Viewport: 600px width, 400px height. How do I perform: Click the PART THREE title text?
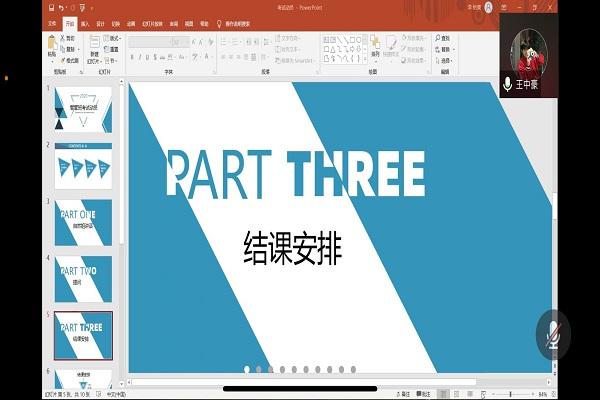coord(295,175)
